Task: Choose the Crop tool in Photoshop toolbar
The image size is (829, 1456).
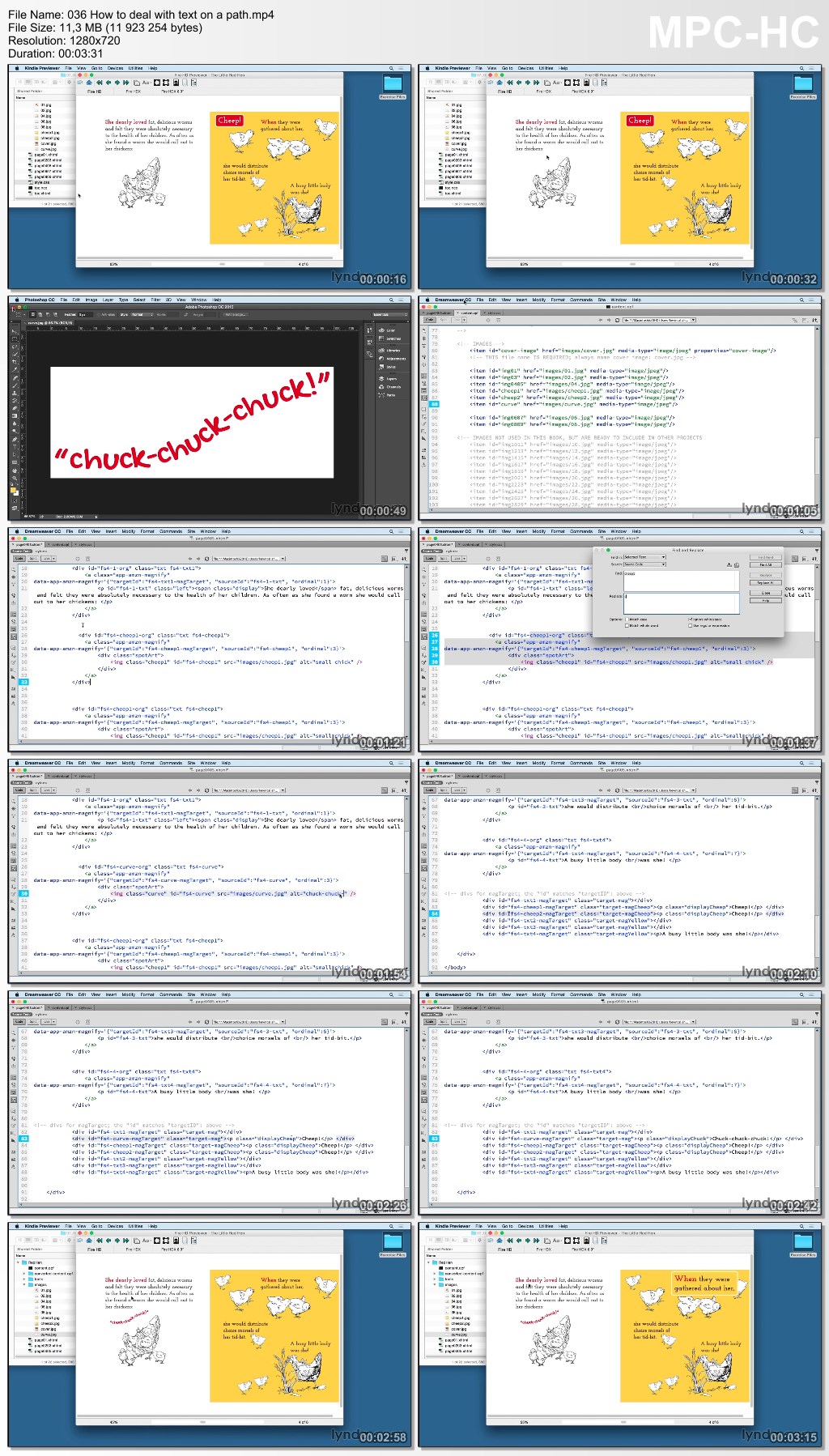Action: click(x=15, y=362)
